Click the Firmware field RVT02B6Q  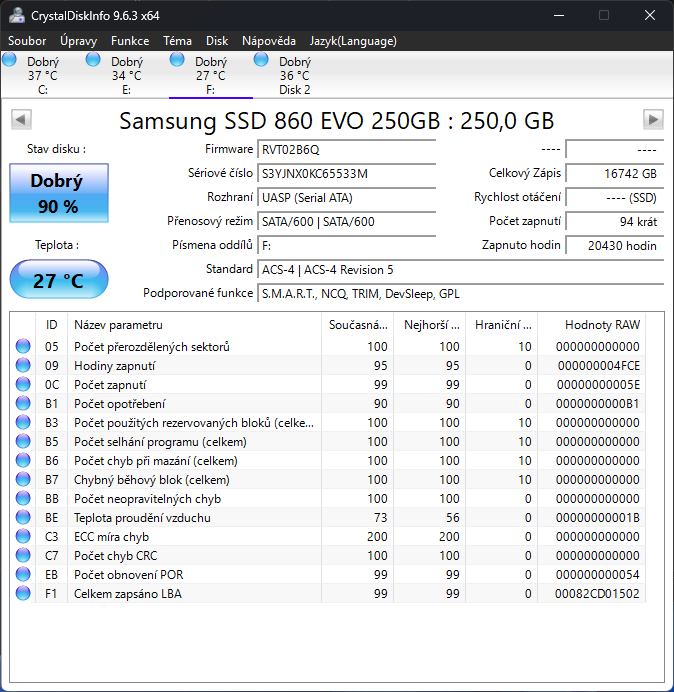coord(346,150)
